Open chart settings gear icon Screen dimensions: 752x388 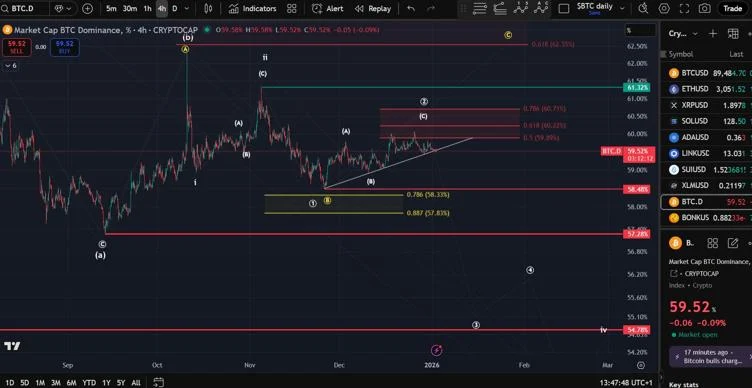(x=664, y=9)
